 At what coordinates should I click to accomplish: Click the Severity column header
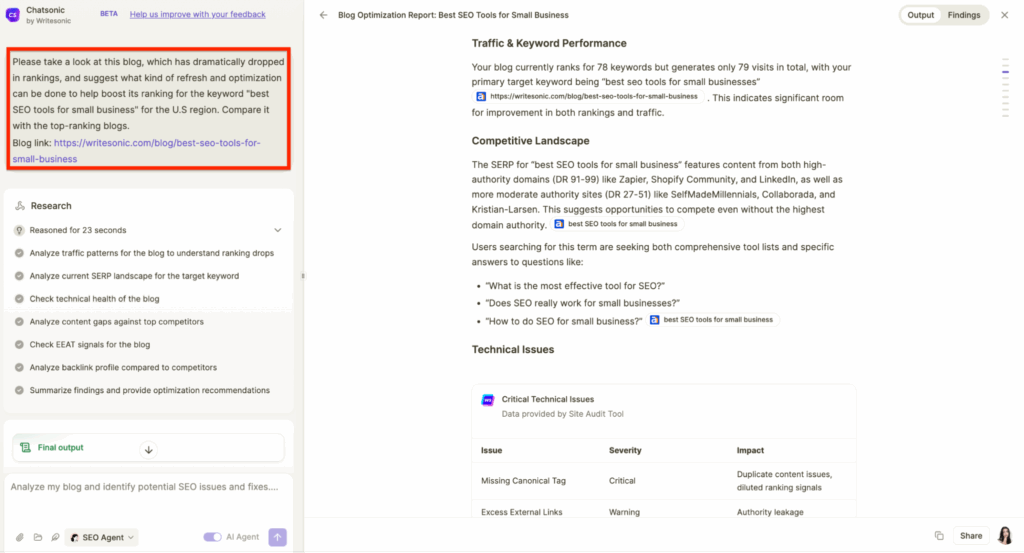click(625, 450)
